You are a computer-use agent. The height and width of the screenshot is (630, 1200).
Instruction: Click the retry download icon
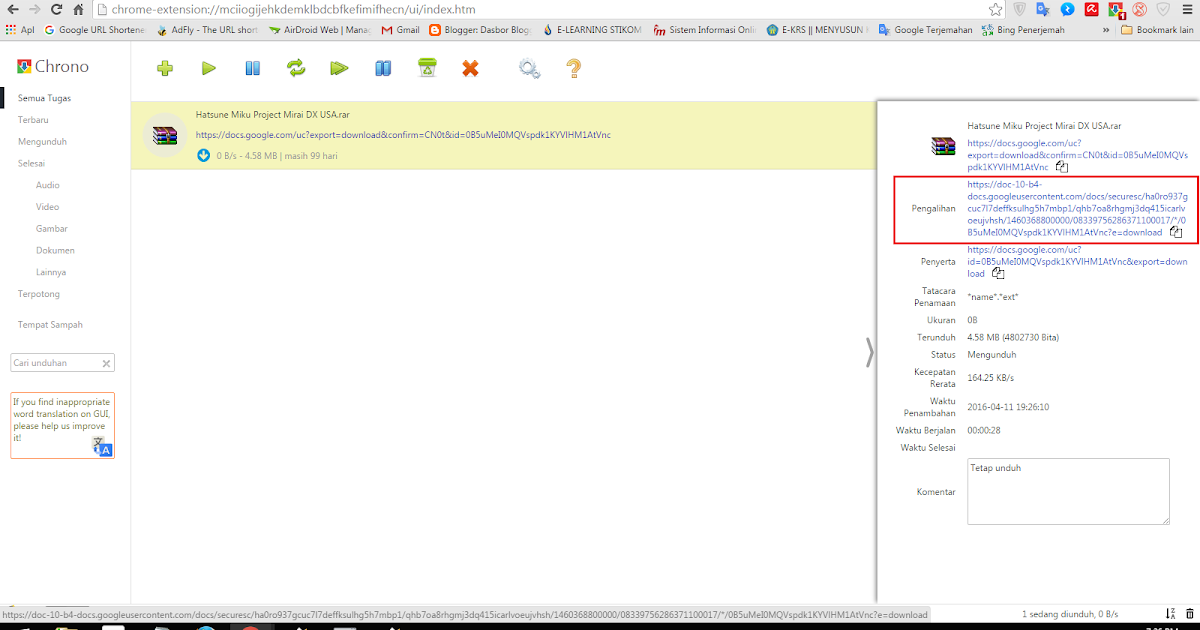[x=296, y=68]
